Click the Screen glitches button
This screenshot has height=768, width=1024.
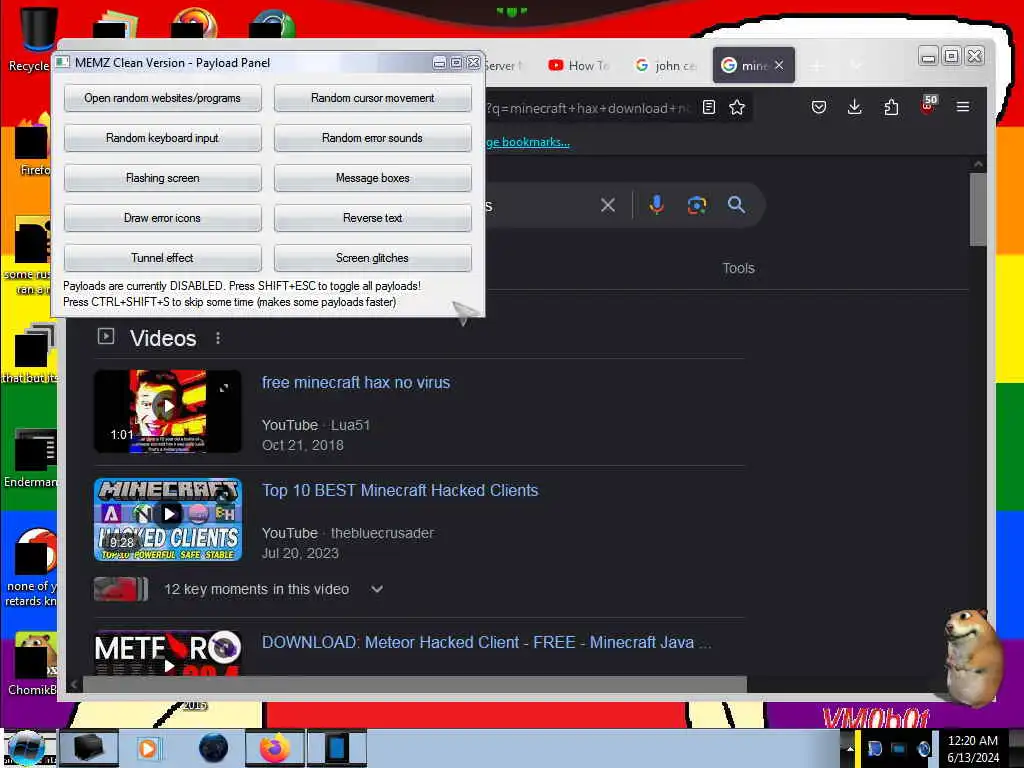[x=372, y=257]
